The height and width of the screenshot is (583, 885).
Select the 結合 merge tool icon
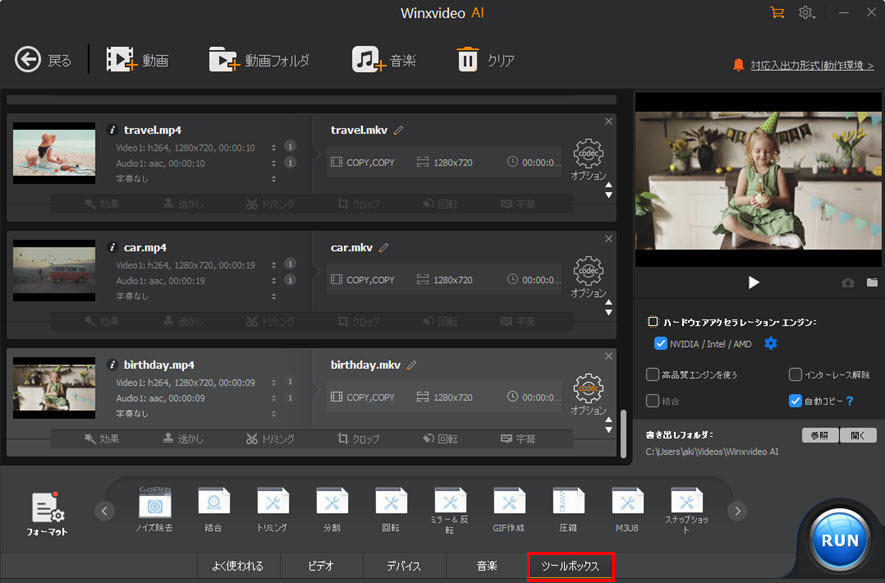pyautogui.click(x=213, y=509)
